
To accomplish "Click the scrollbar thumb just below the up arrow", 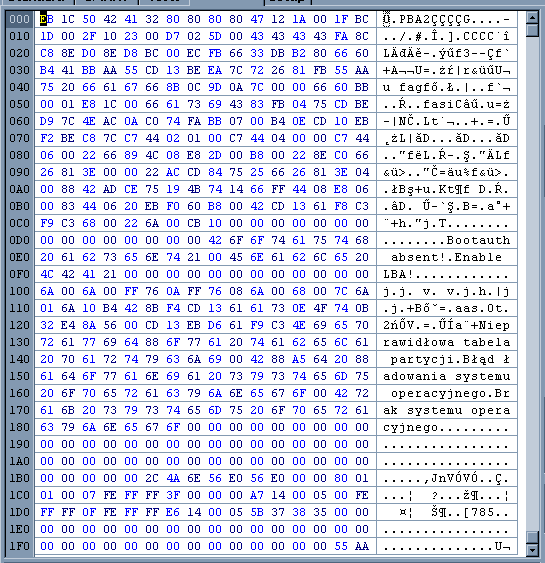I will 533,30.
